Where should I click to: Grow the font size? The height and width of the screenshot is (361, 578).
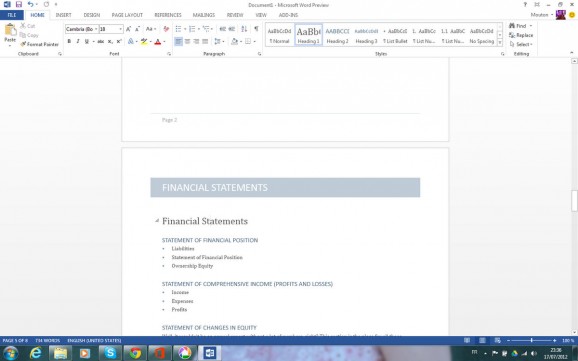tap(128, 29)
